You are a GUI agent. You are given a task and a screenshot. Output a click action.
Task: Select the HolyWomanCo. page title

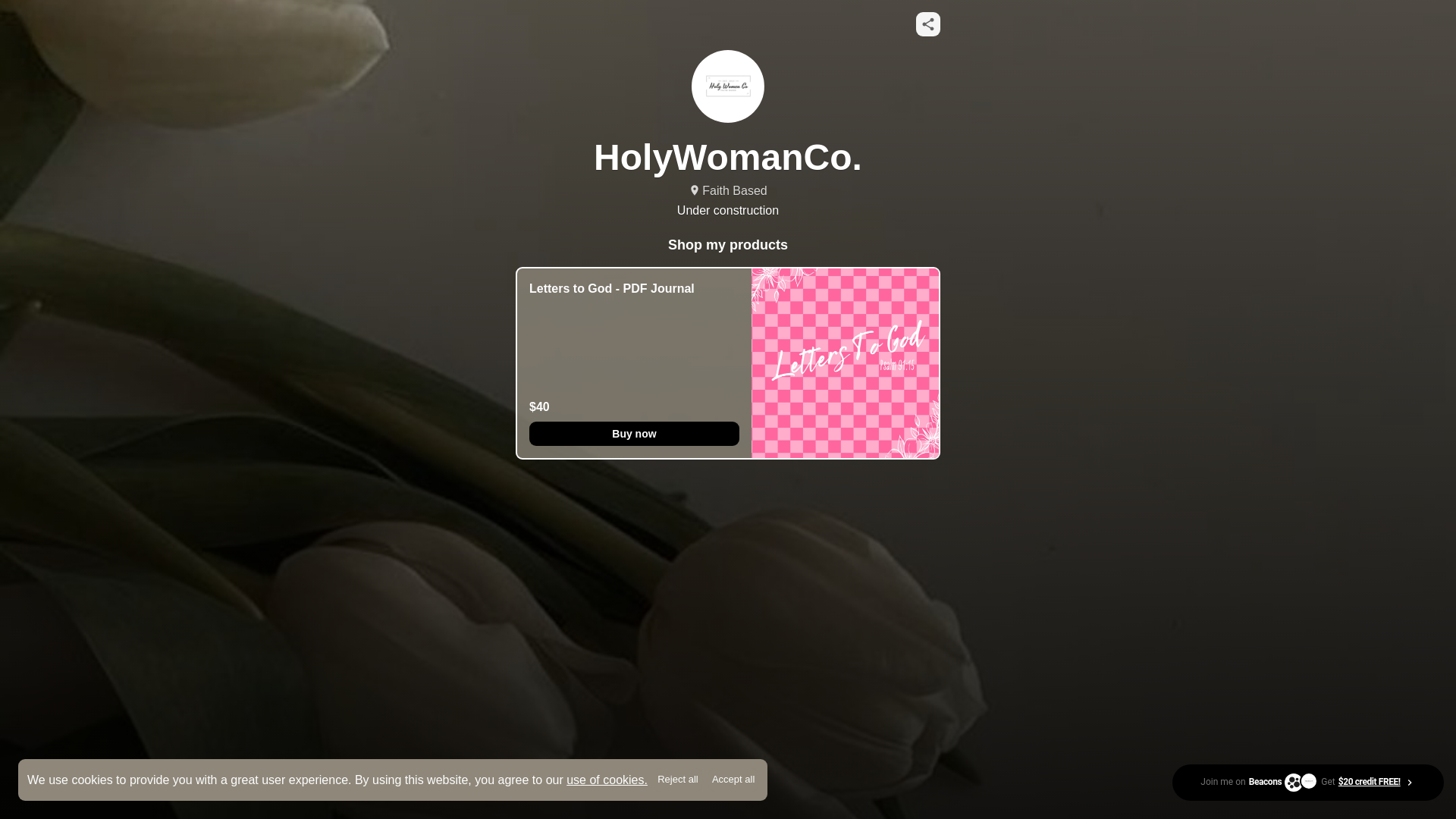(728, 157)
